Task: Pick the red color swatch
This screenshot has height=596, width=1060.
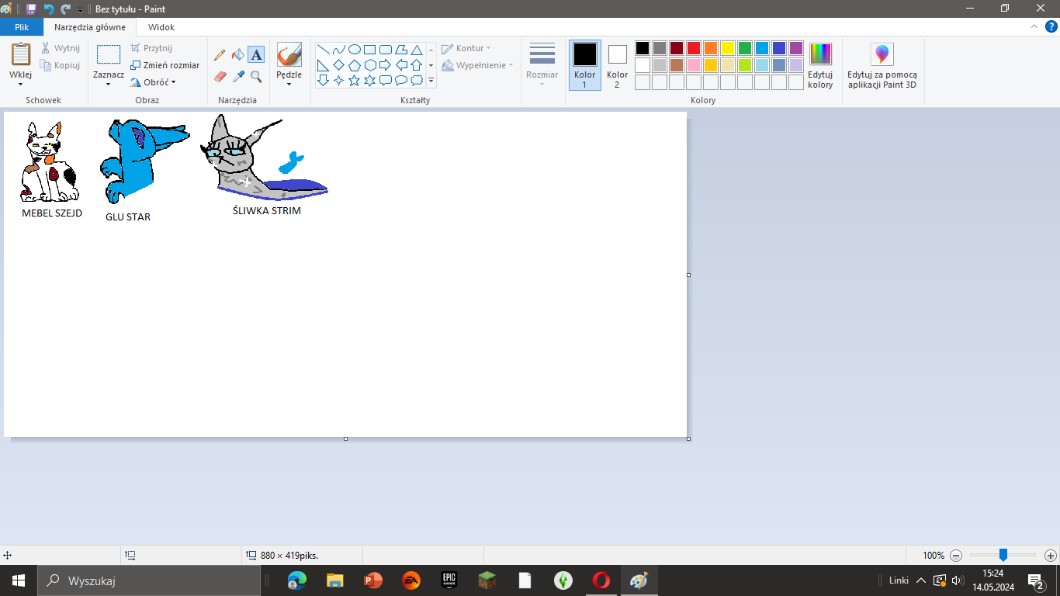Action: [693, 48]
